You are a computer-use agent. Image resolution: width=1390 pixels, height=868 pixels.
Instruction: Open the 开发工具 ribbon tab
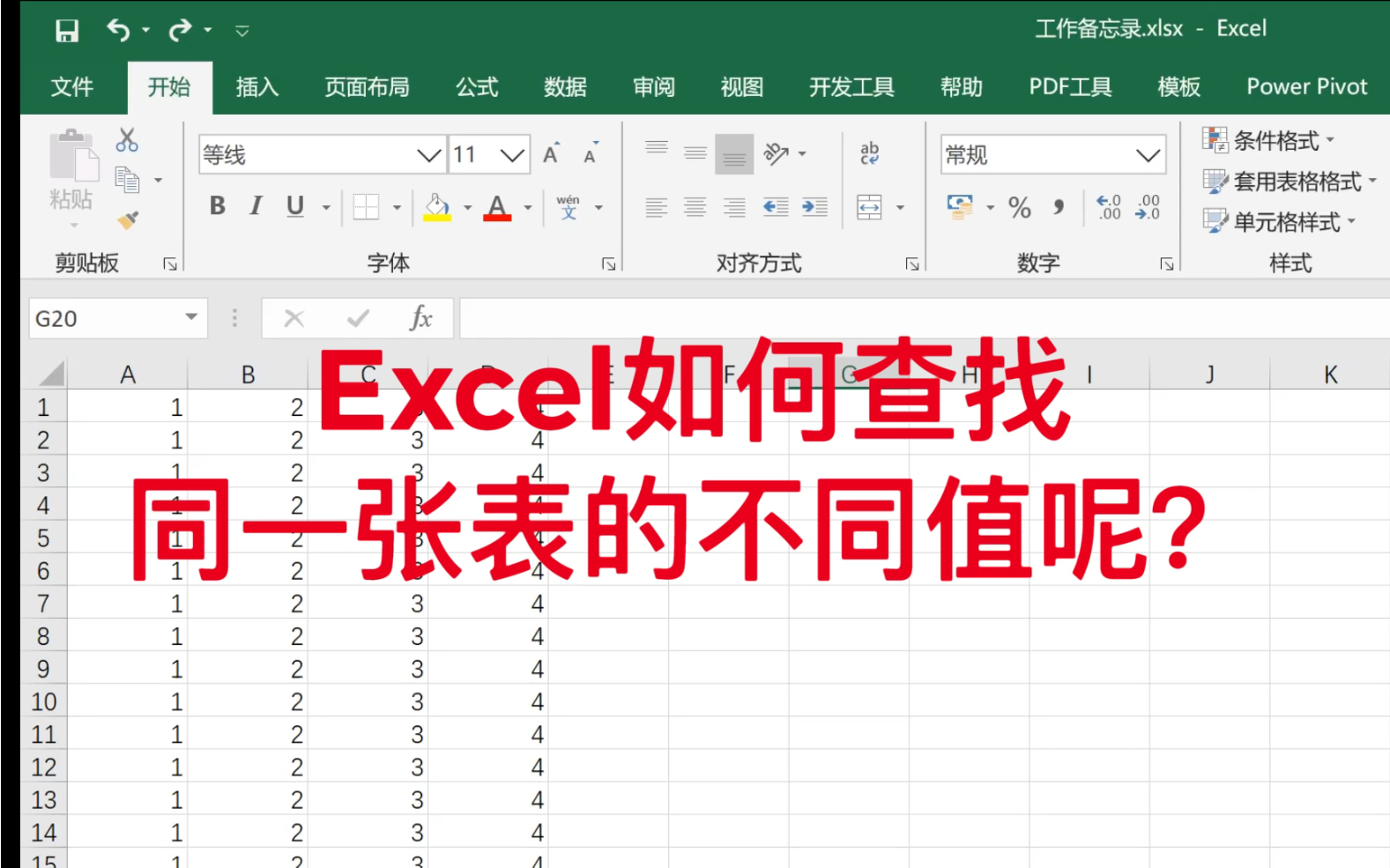pos(851,87)
